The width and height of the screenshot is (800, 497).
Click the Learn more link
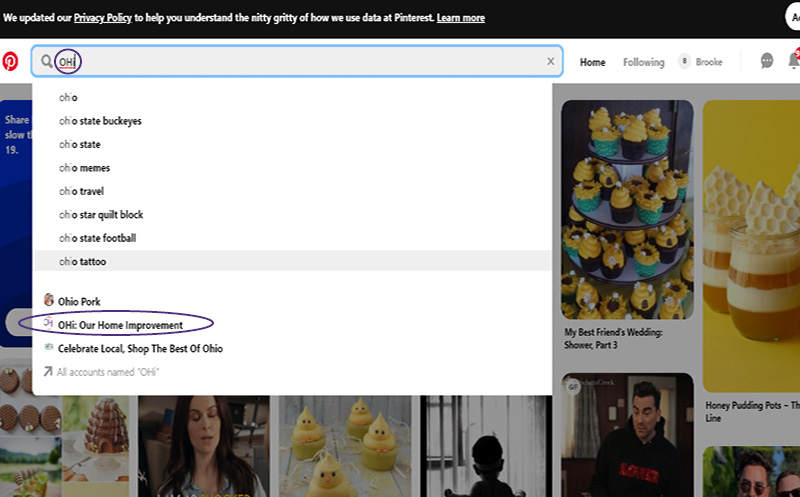point(461,18)
